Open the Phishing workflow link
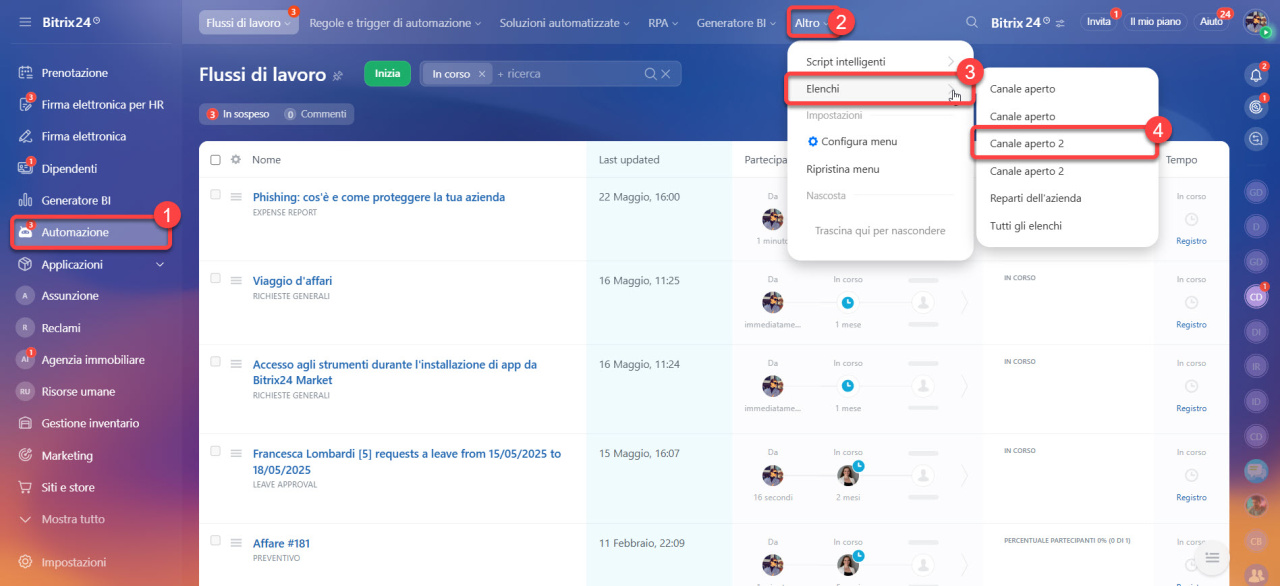The width and height of the screenshot is (1280, 586). (379, 197)
